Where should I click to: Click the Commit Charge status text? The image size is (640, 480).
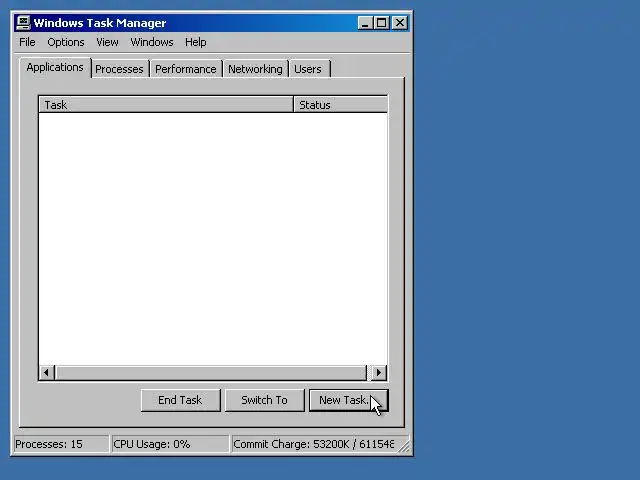(x=313, y=444)
